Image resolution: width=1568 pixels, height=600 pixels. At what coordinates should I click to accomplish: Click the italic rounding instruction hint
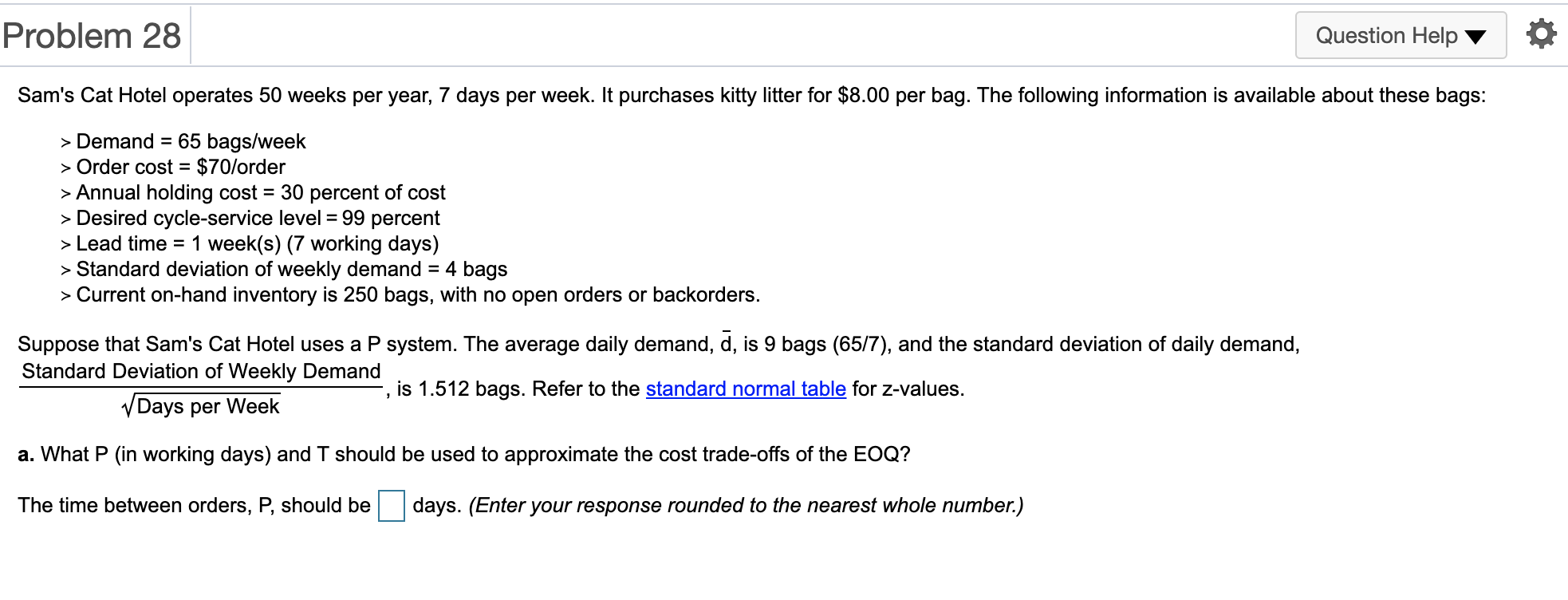click(746, 505)
